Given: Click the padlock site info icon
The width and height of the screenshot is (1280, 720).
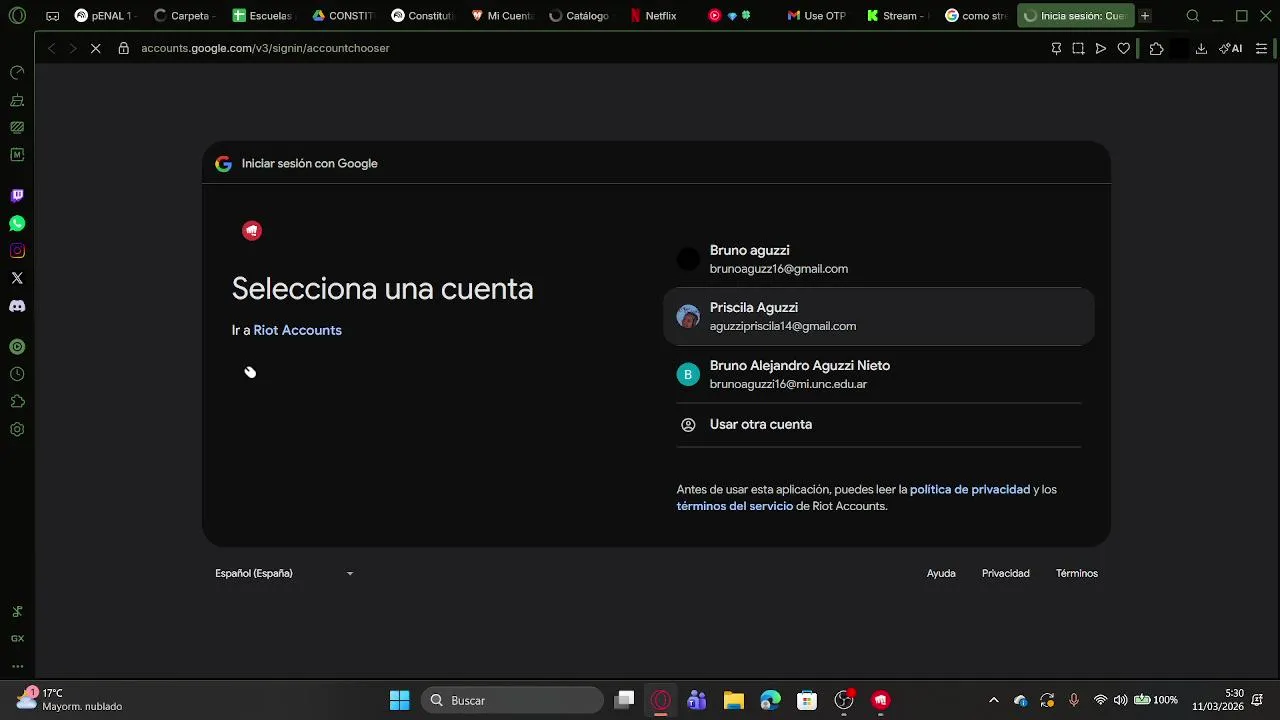Looking at the screenshot, I should (123, 48).
